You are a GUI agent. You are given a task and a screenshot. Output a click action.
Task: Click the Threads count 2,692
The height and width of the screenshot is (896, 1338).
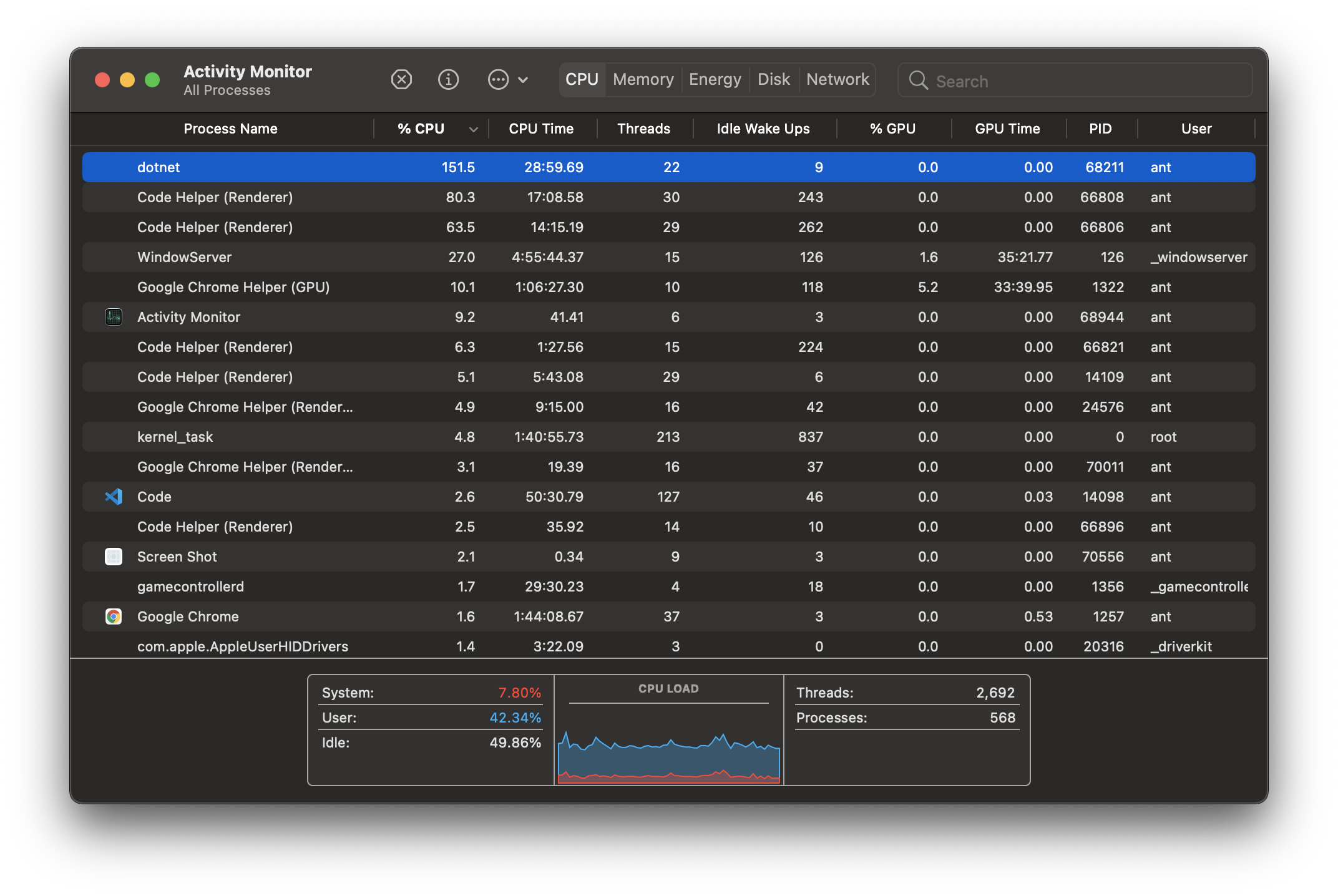point(995,693)
